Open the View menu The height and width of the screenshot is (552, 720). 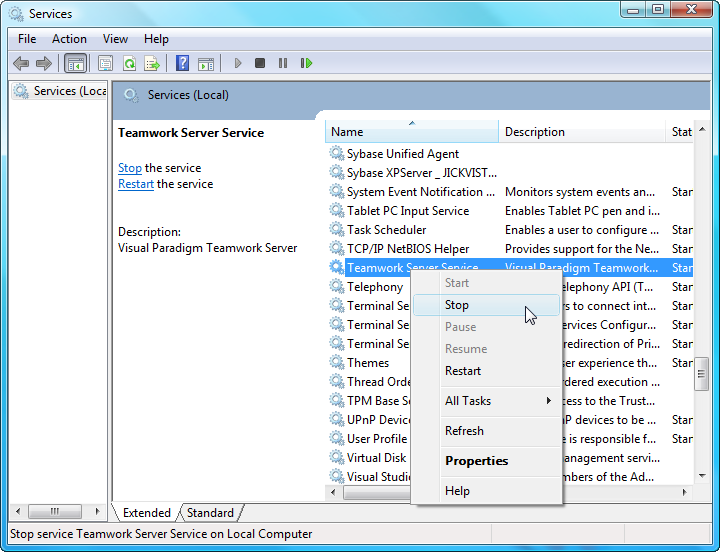[x=115, y=39]
